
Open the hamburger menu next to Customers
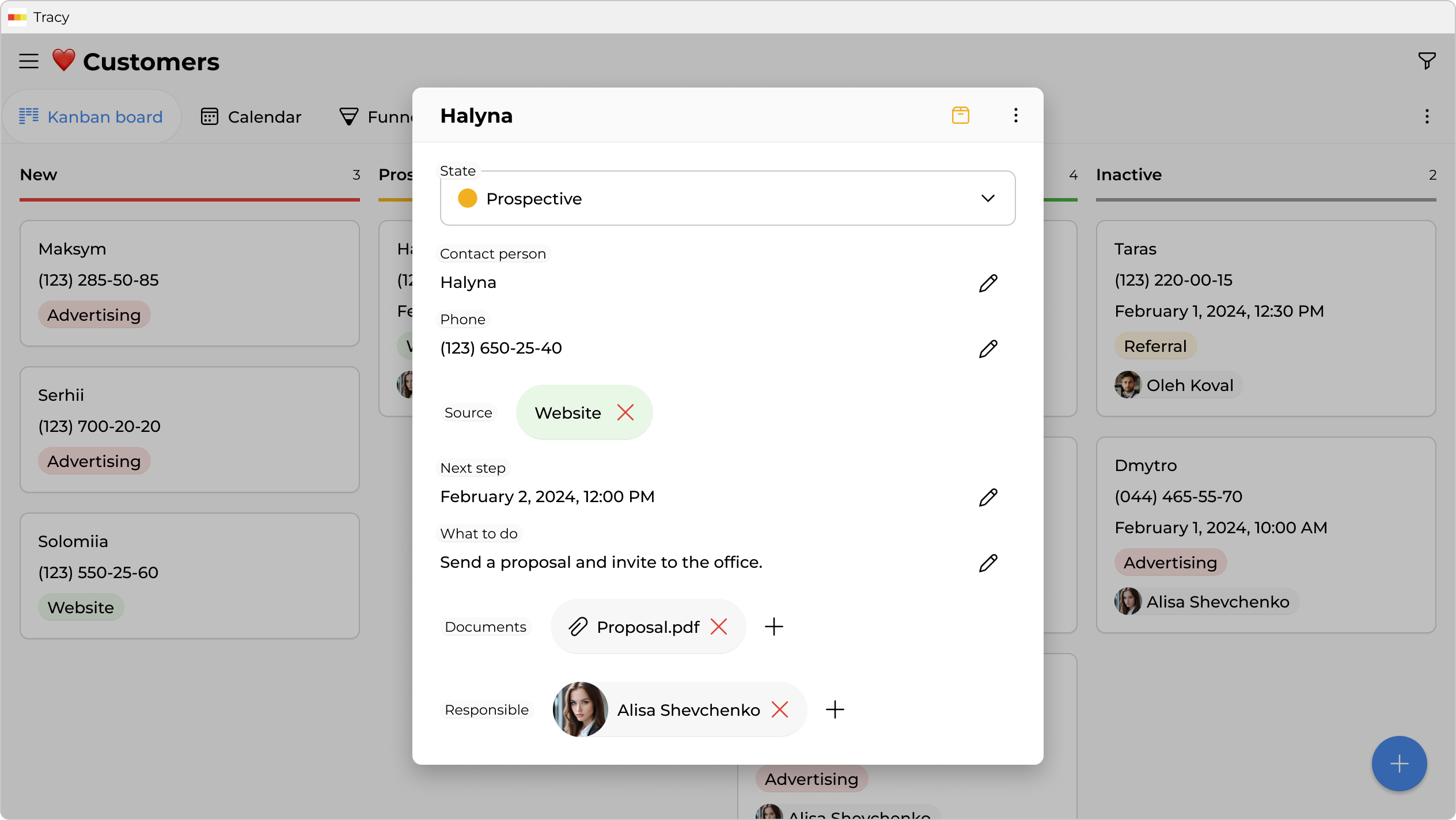coord(28,60)
